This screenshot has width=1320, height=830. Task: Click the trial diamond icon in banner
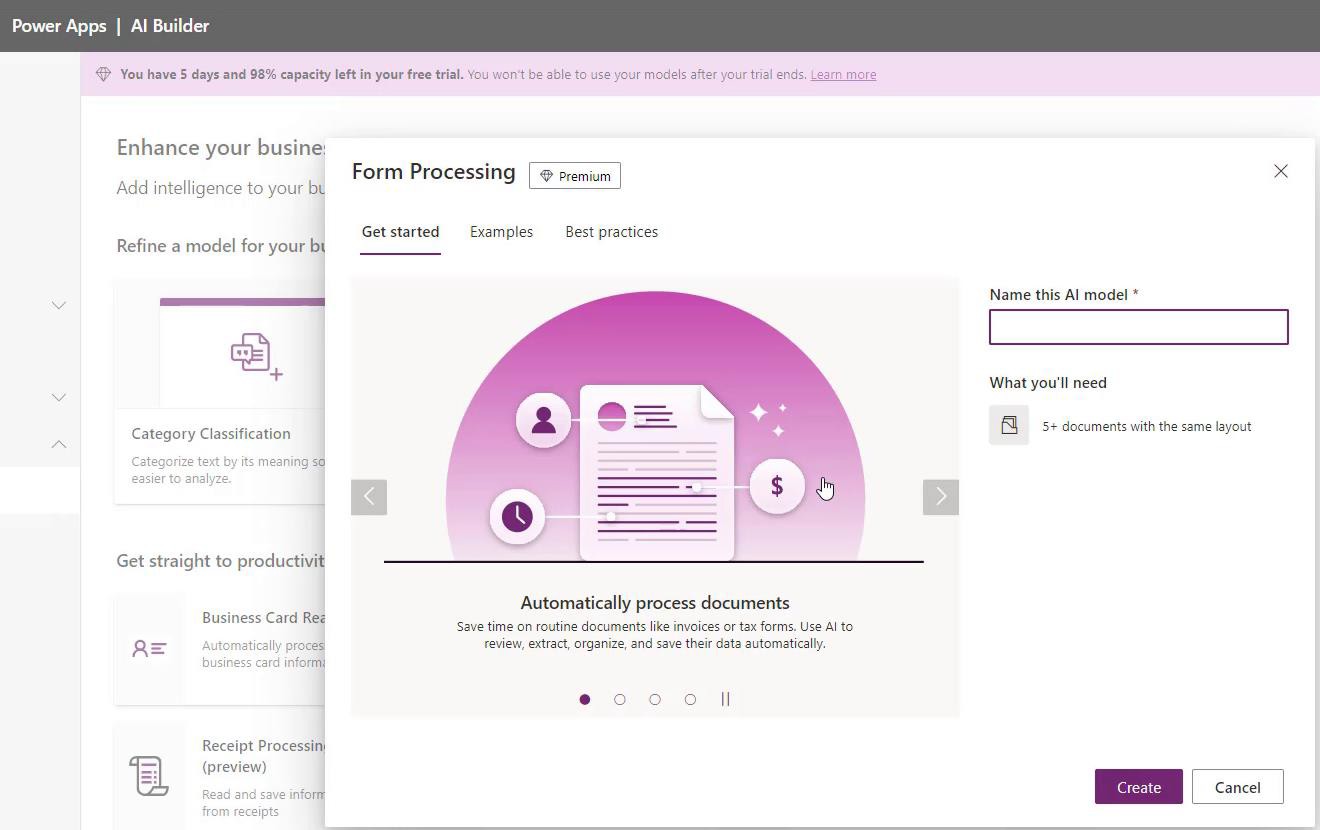[103, 74]
